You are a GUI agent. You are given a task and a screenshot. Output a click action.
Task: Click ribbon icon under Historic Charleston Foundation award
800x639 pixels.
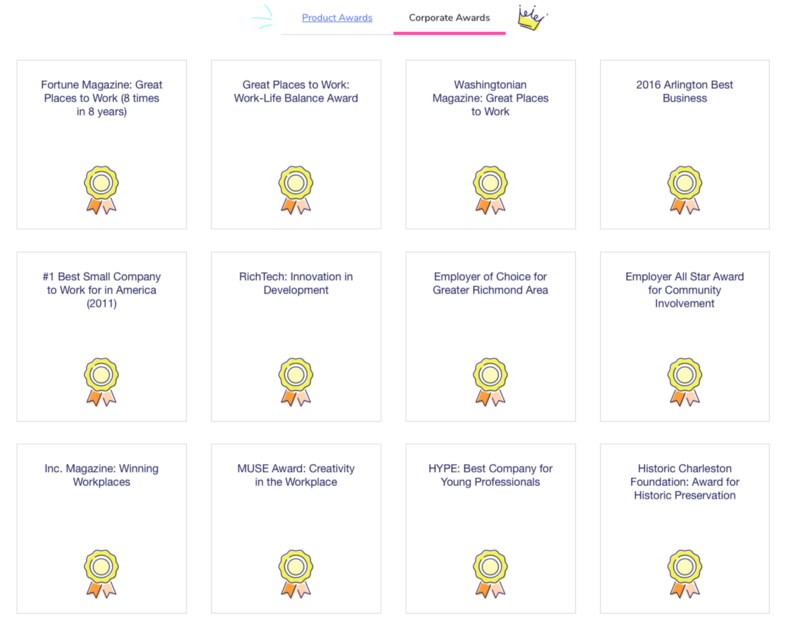pos(685,574)
